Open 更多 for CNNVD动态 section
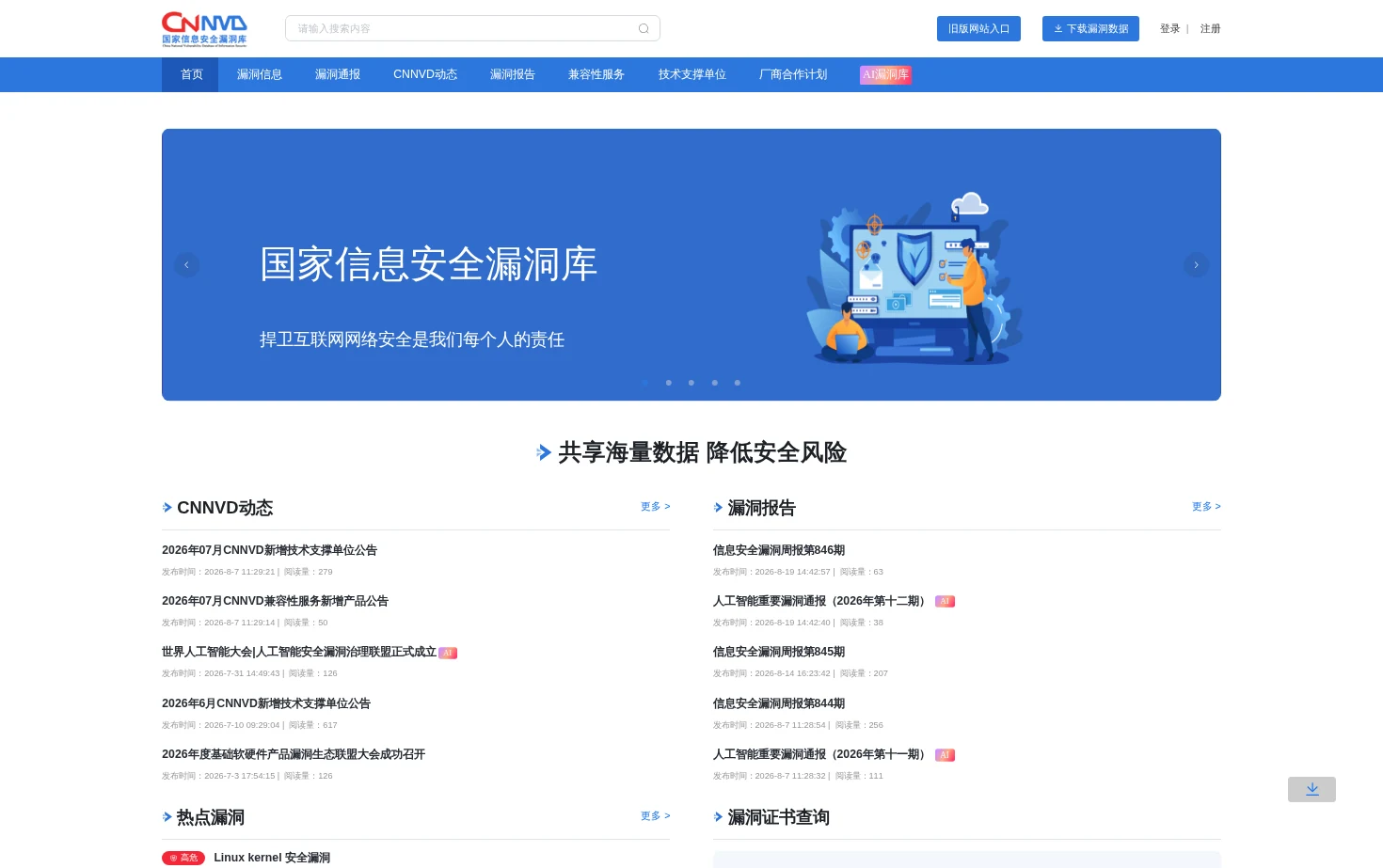This screenshot has width=1383, height=868. [x=655, y=507]
